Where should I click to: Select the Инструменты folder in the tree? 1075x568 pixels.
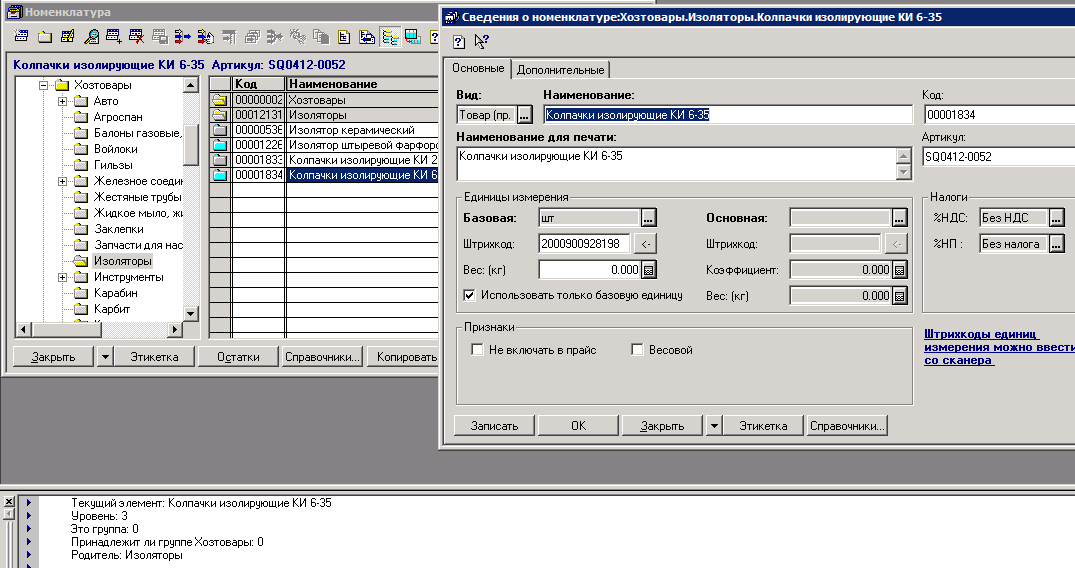point(128,277)
